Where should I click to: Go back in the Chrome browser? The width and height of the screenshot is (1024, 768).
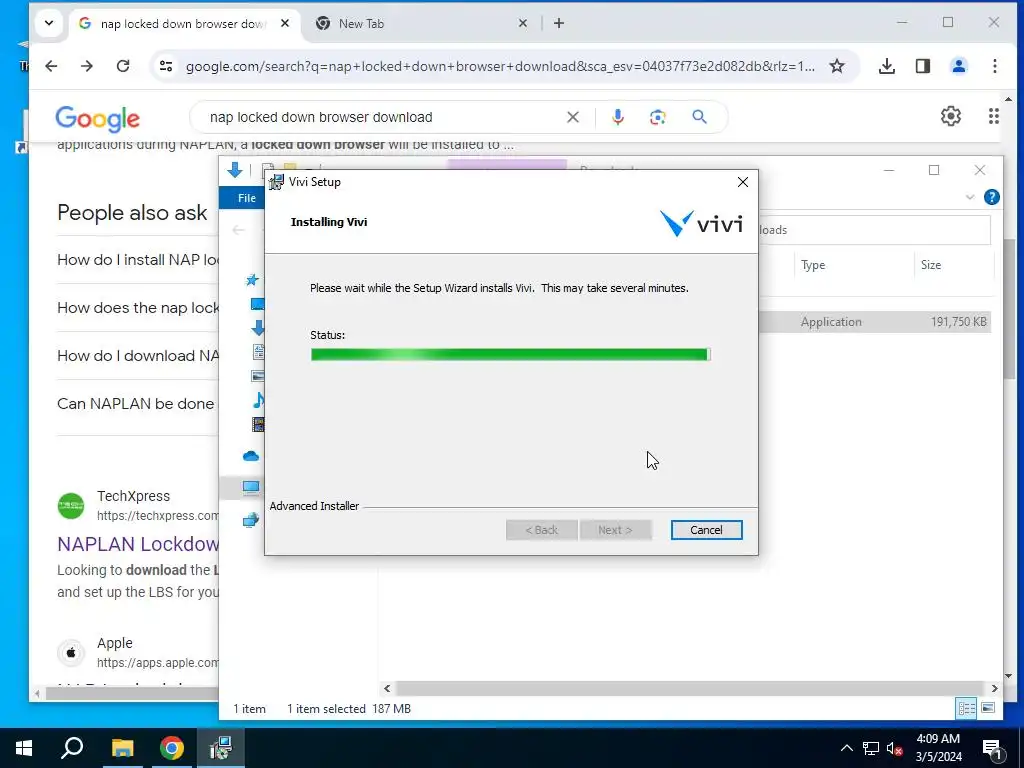click(51, 66)
